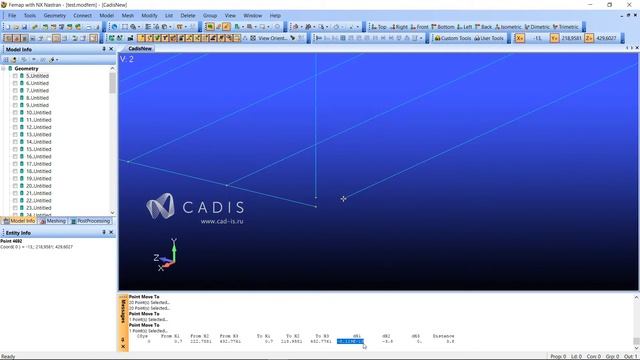The image size is (640, 360).
Task: Click the X+ coordinate lock icon
Action: tap(520, 38)
